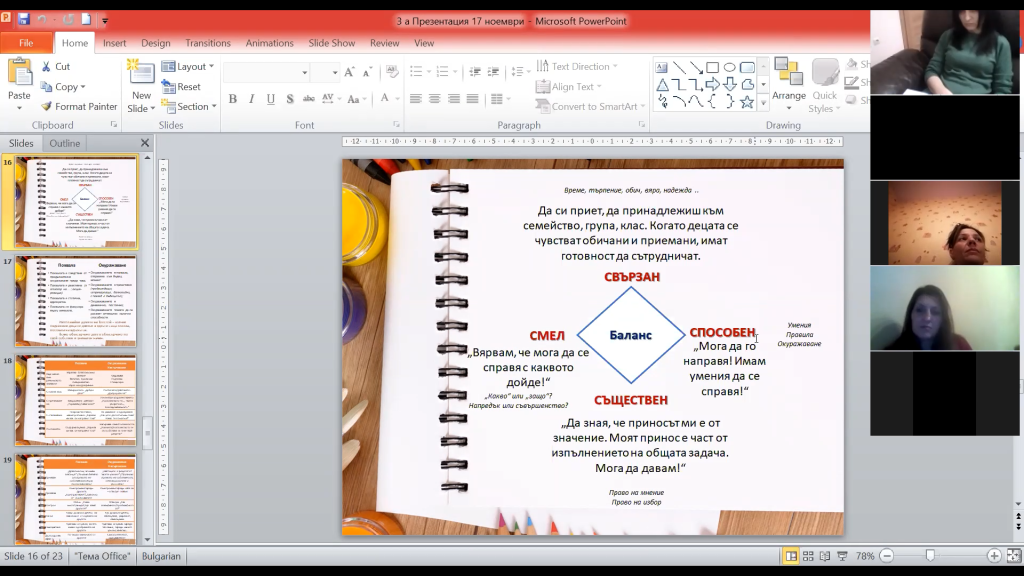This screenshot has width=1024, height=576.
Task: Click the Save icon in Quick Access toolbar
Action: pyautogui.click(x=23, y=19)
